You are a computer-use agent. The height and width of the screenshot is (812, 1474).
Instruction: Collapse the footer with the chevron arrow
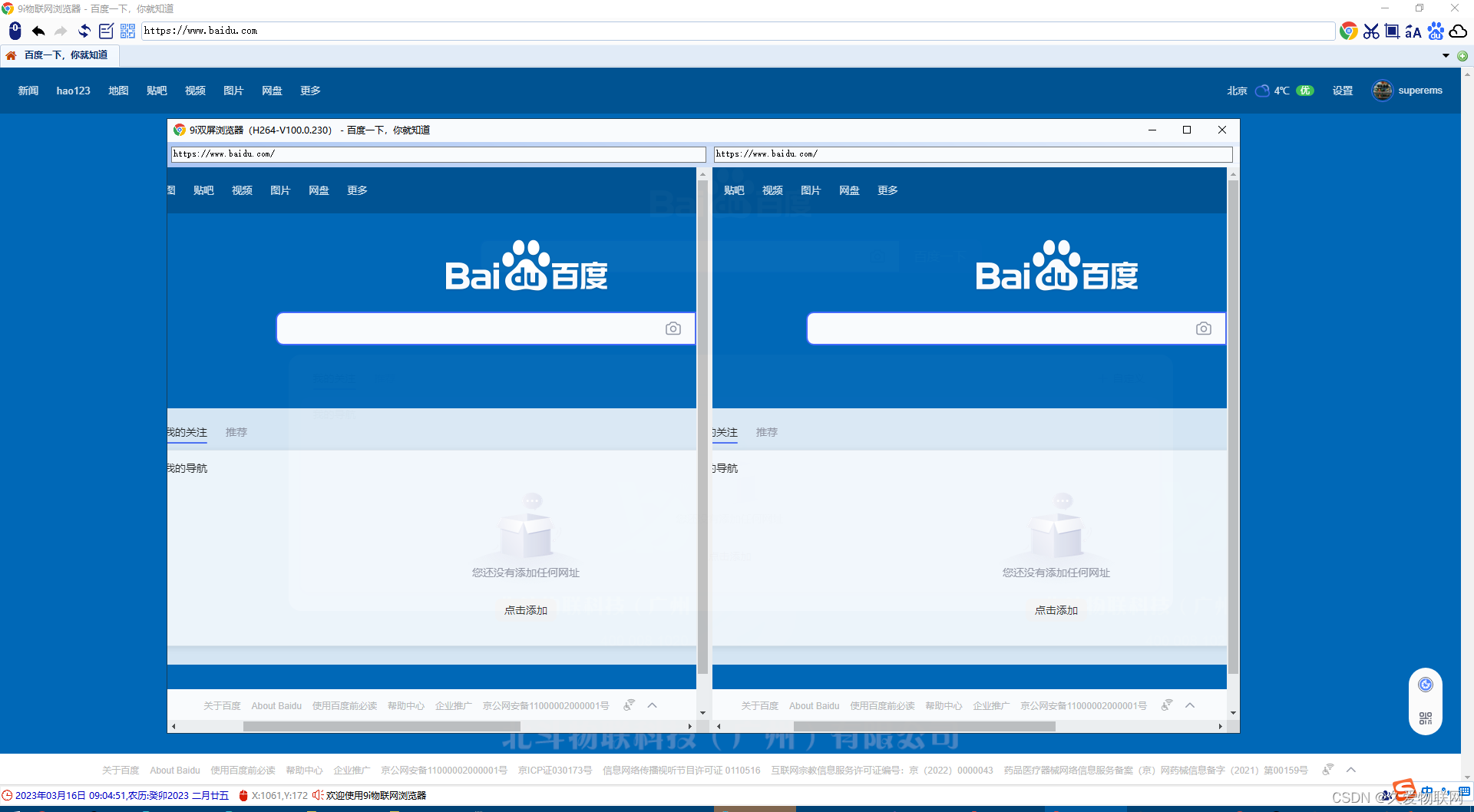(1351, 770)
